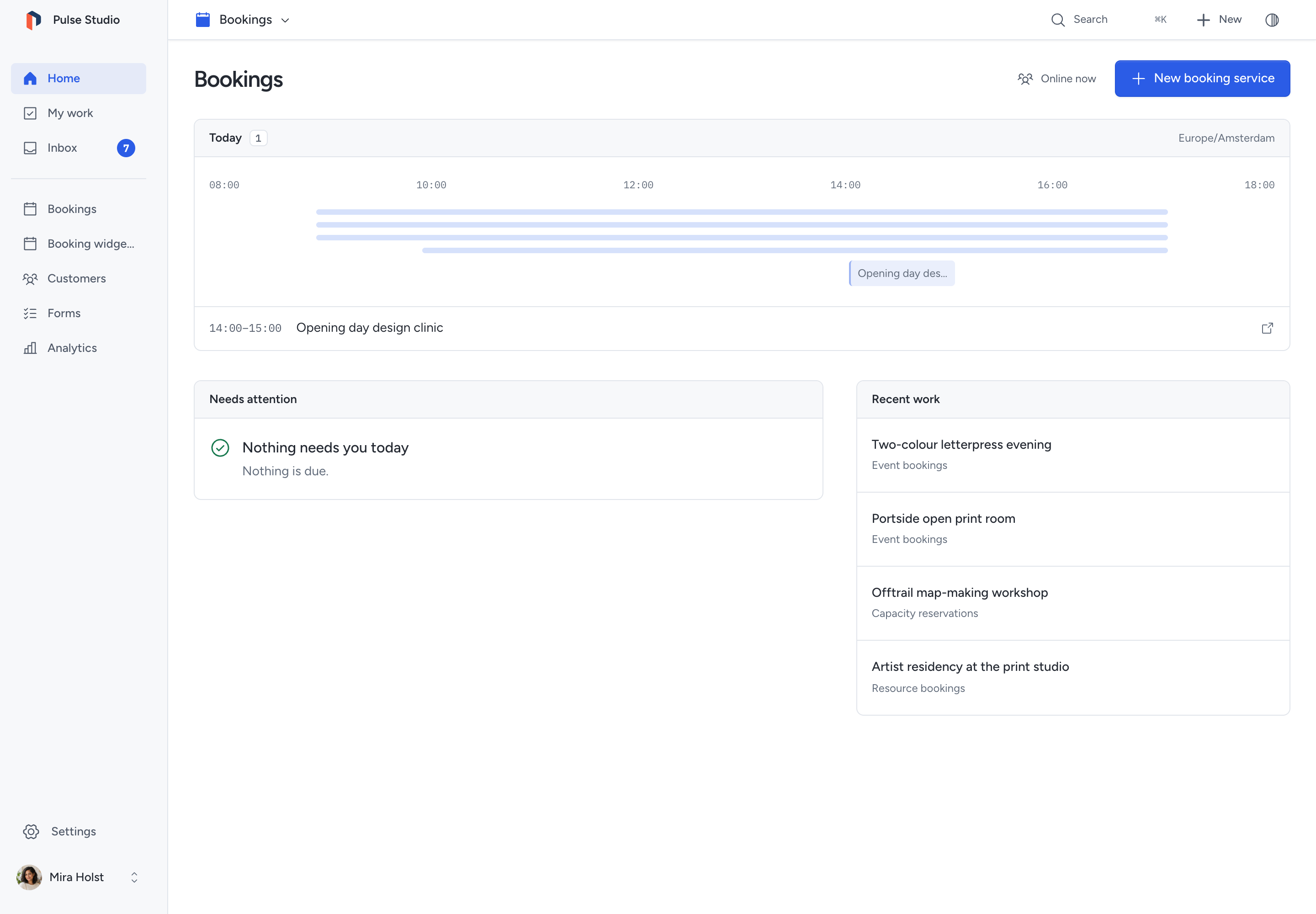
Task: Click the Bookings calendar icon in sidebar
Action: (x=30, y=209)
